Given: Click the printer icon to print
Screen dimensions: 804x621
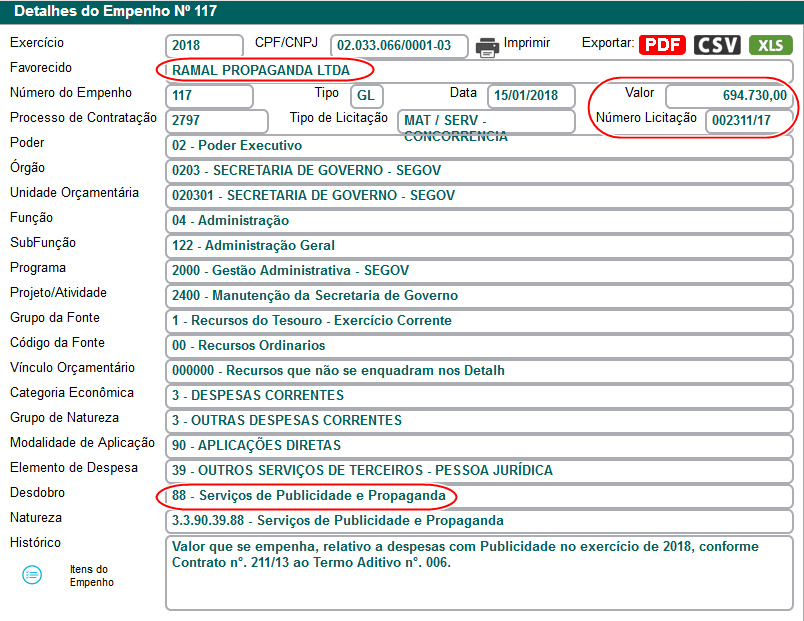Looking at the screenshot, I should coord(487,47).
